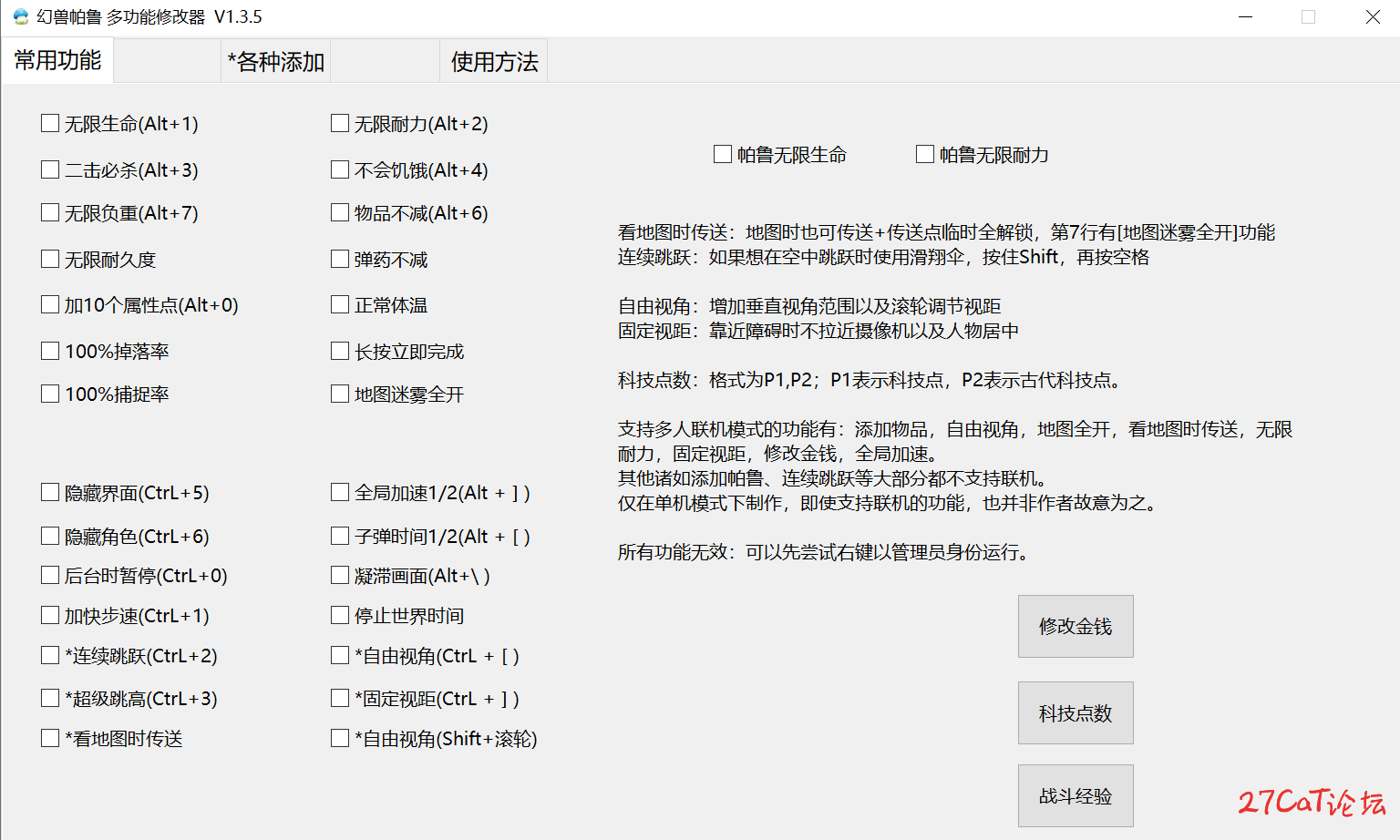Image resolution: width=1400 pixels, height=840 pixels.
Task: Check the 隐藏角色(CtrL+6) option
Action: tap(50, 536)
